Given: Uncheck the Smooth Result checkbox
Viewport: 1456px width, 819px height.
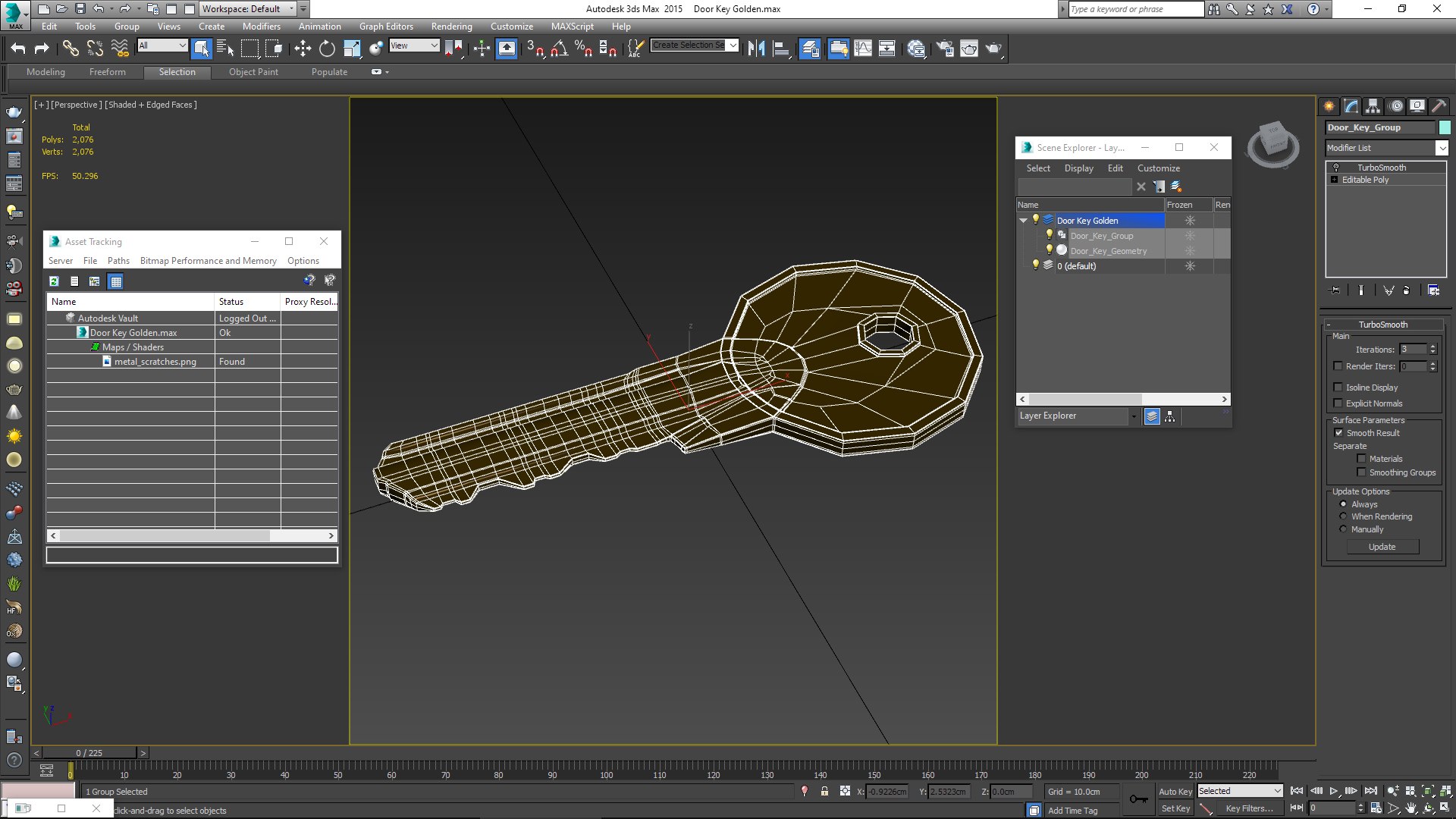Looking at the screenshot, I should pyautogui.click(x=1338, y=433).
